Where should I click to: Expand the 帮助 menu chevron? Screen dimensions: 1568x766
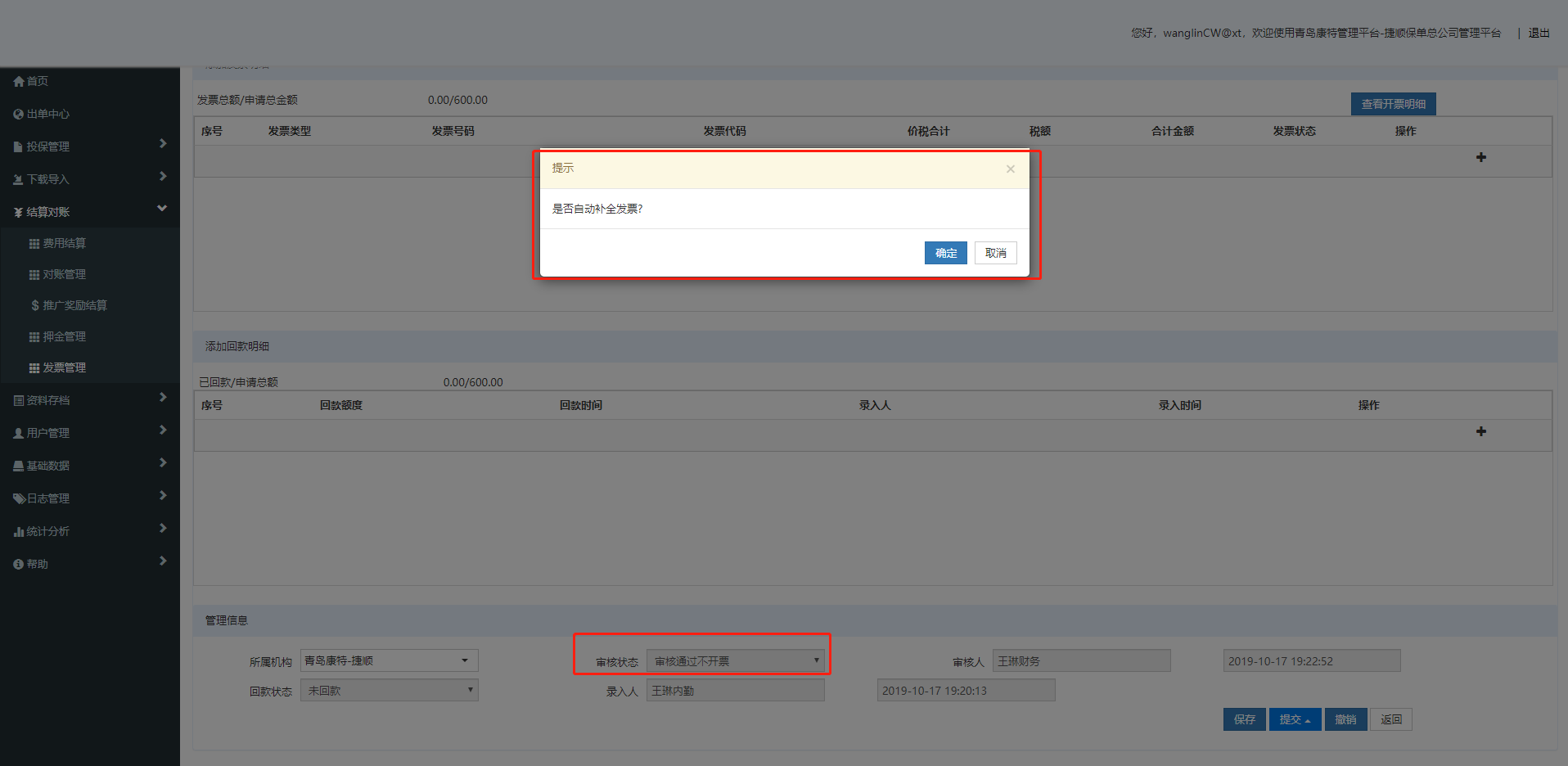(x=163, y=561)
